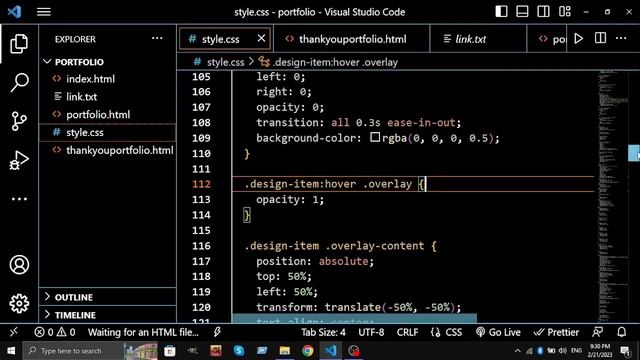
Task: Select style.css in the explorer tree
Action: 108,132
